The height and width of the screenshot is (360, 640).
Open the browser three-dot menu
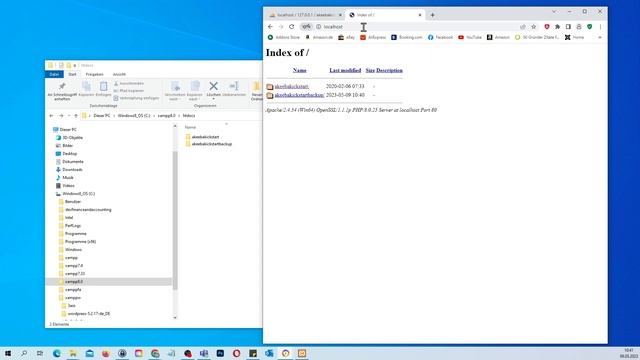coord(600,27)
